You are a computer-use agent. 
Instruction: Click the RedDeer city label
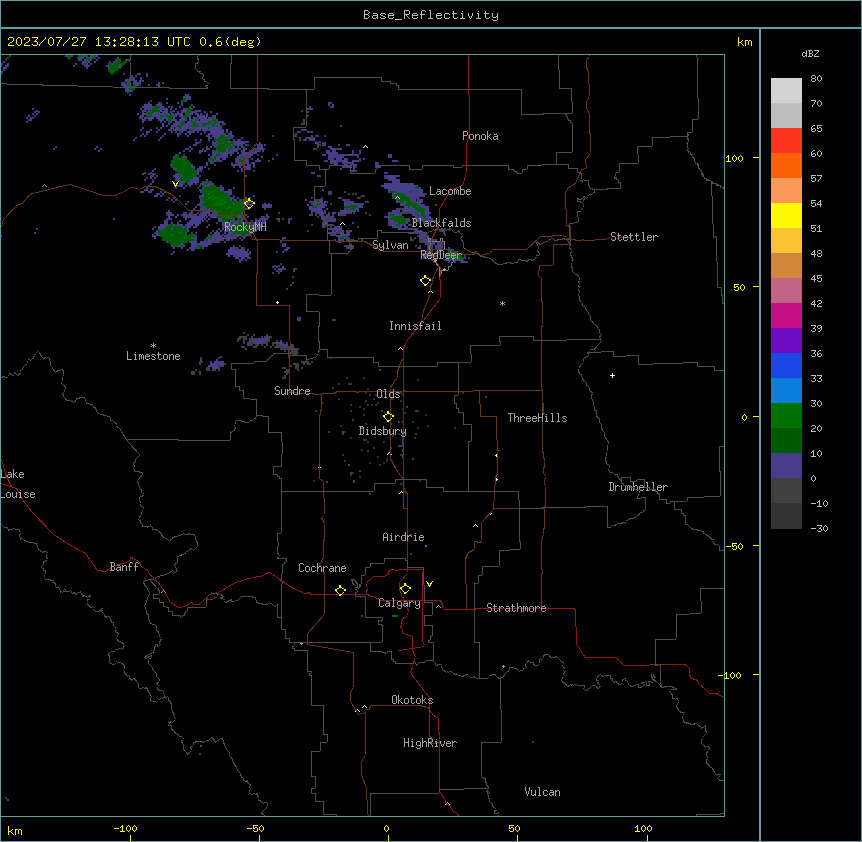click(441, 255)
